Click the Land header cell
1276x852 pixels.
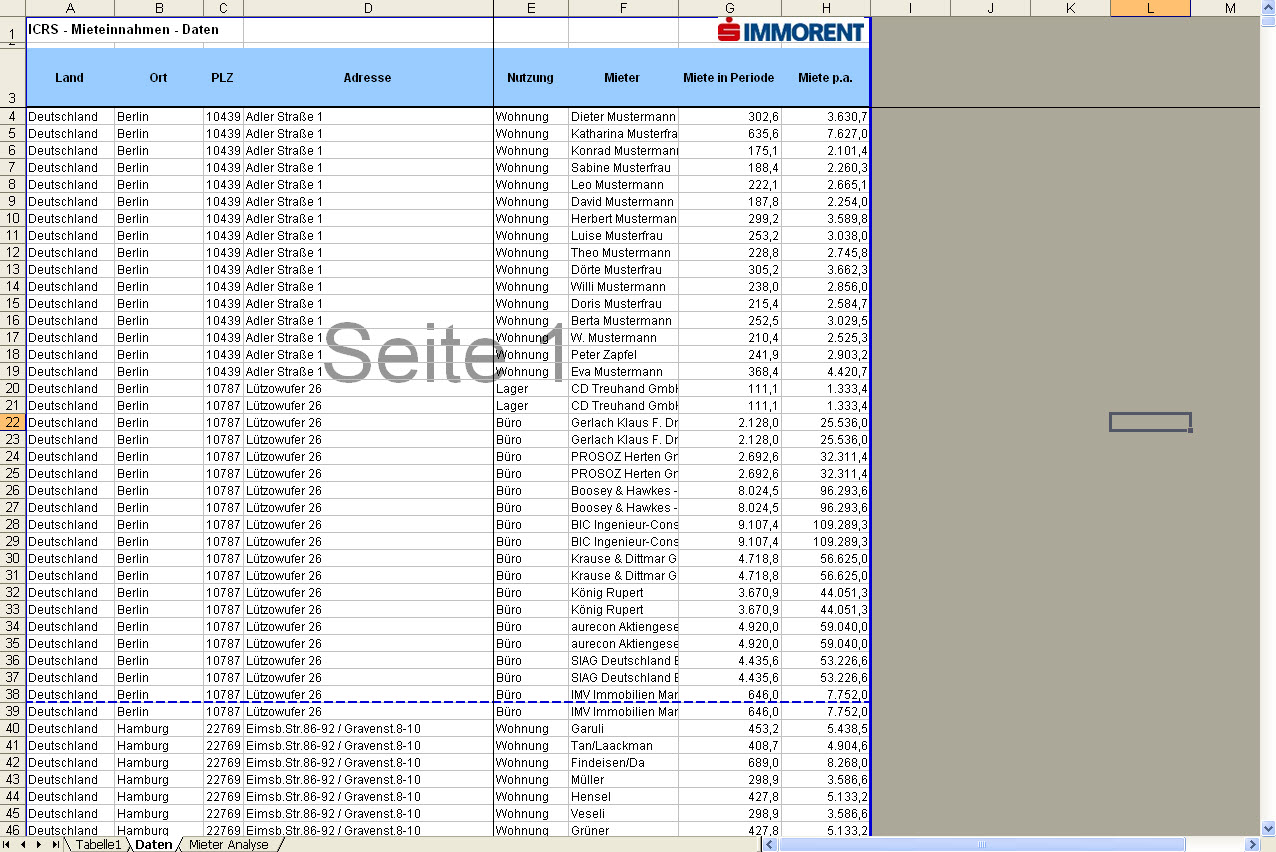pyautogui.click(x=70, y=78)
